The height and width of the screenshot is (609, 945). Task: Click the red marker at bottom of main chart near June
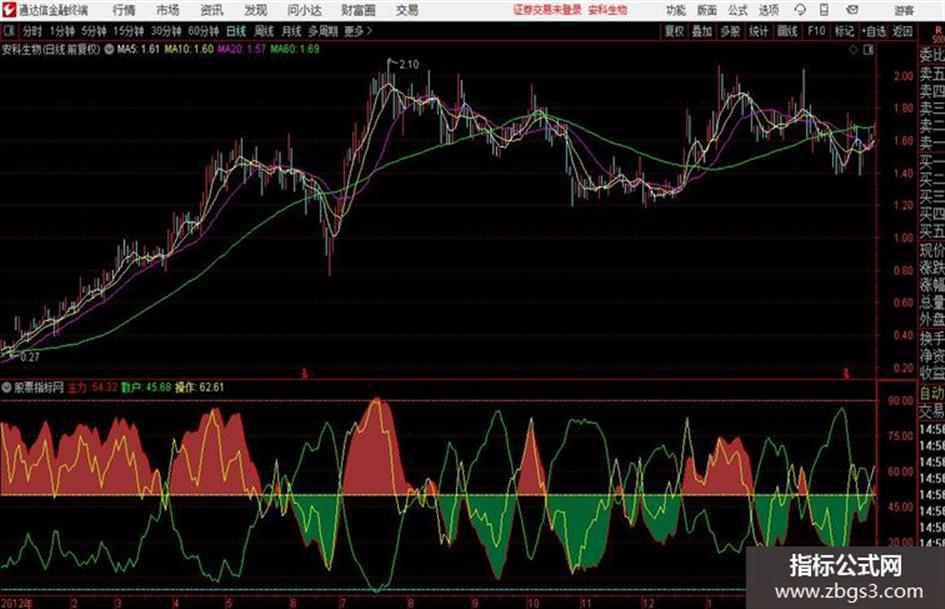click(304, 374)
